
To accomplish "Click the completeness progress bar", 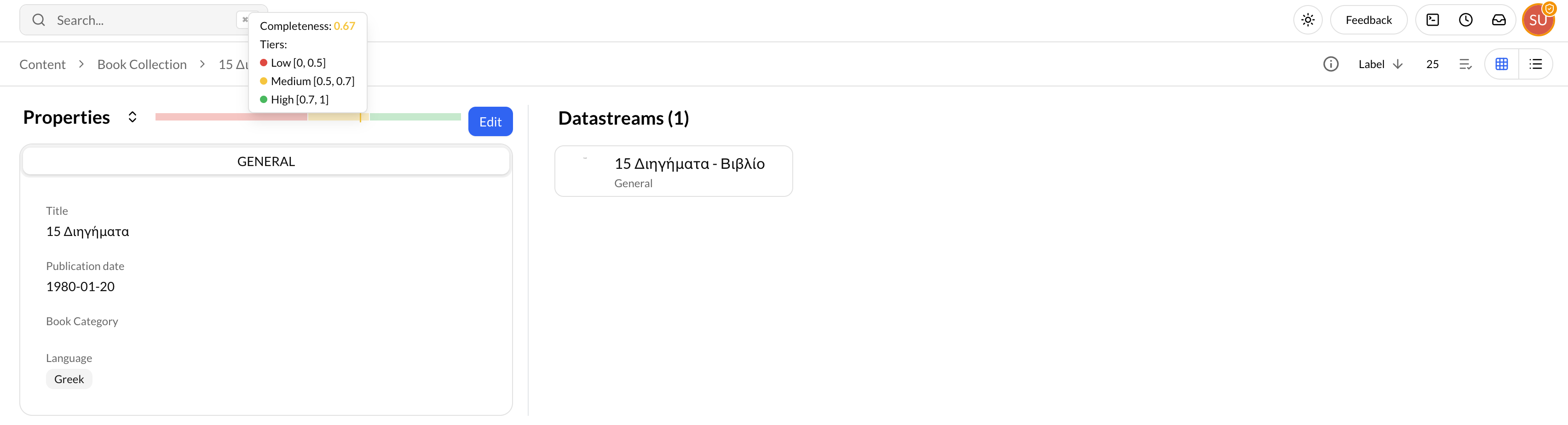I will (307, 116).
